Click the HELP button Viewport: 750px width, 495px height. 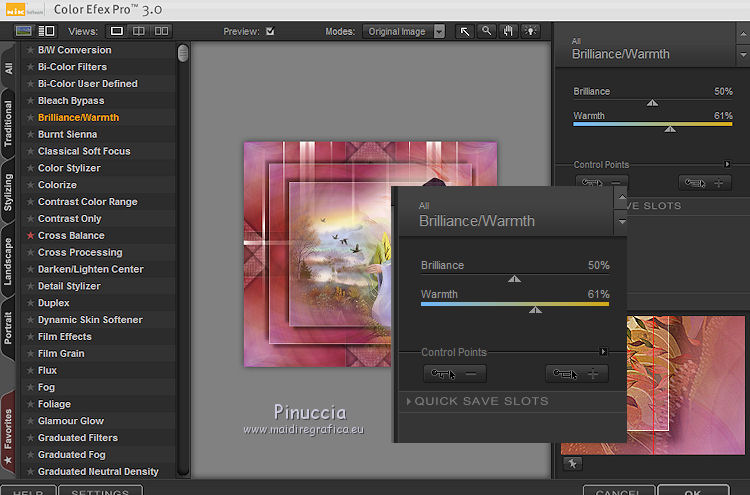point(28,491)
